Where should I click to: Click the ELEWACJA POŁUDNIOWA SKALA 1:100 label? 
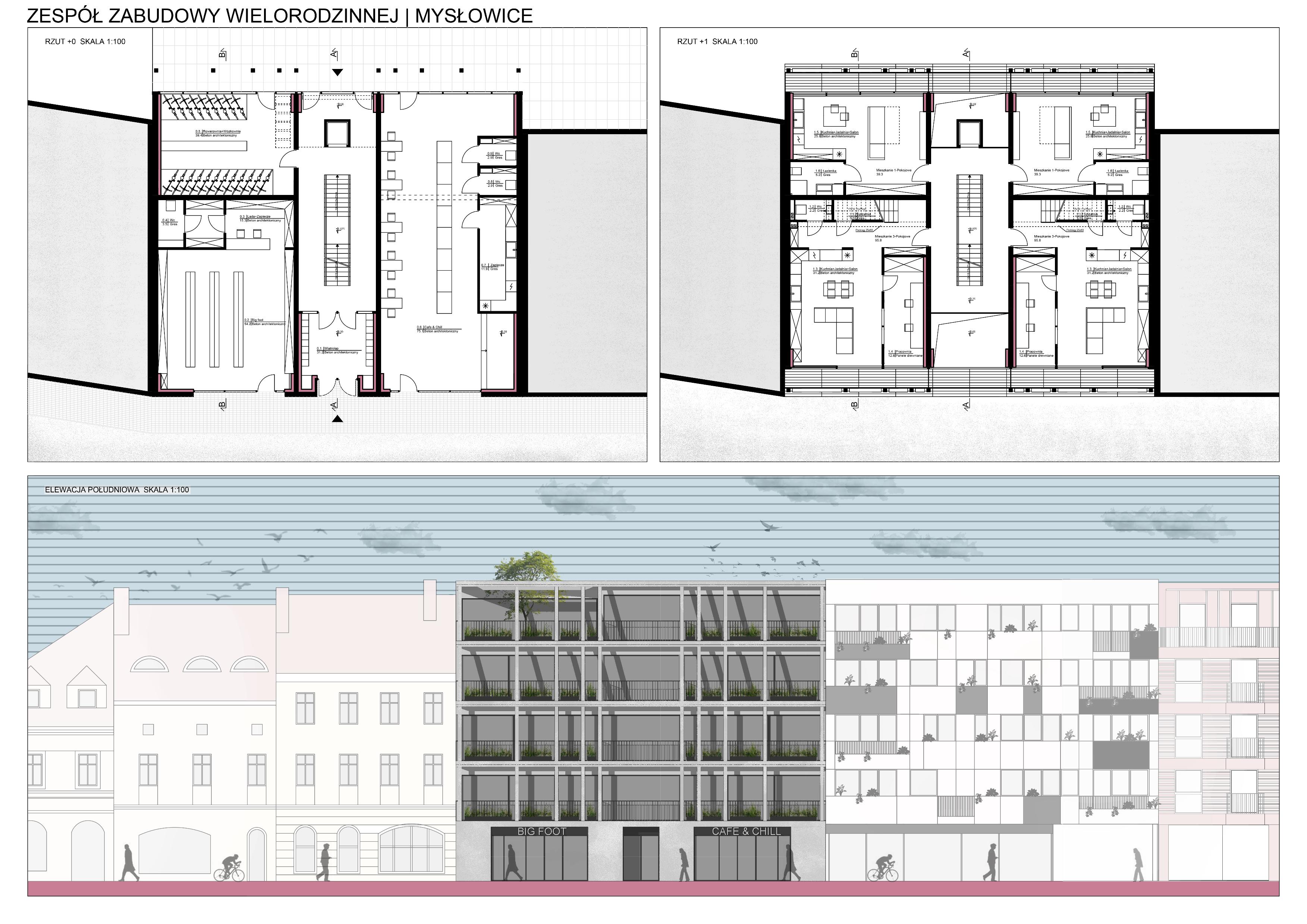tap(117, 489)
